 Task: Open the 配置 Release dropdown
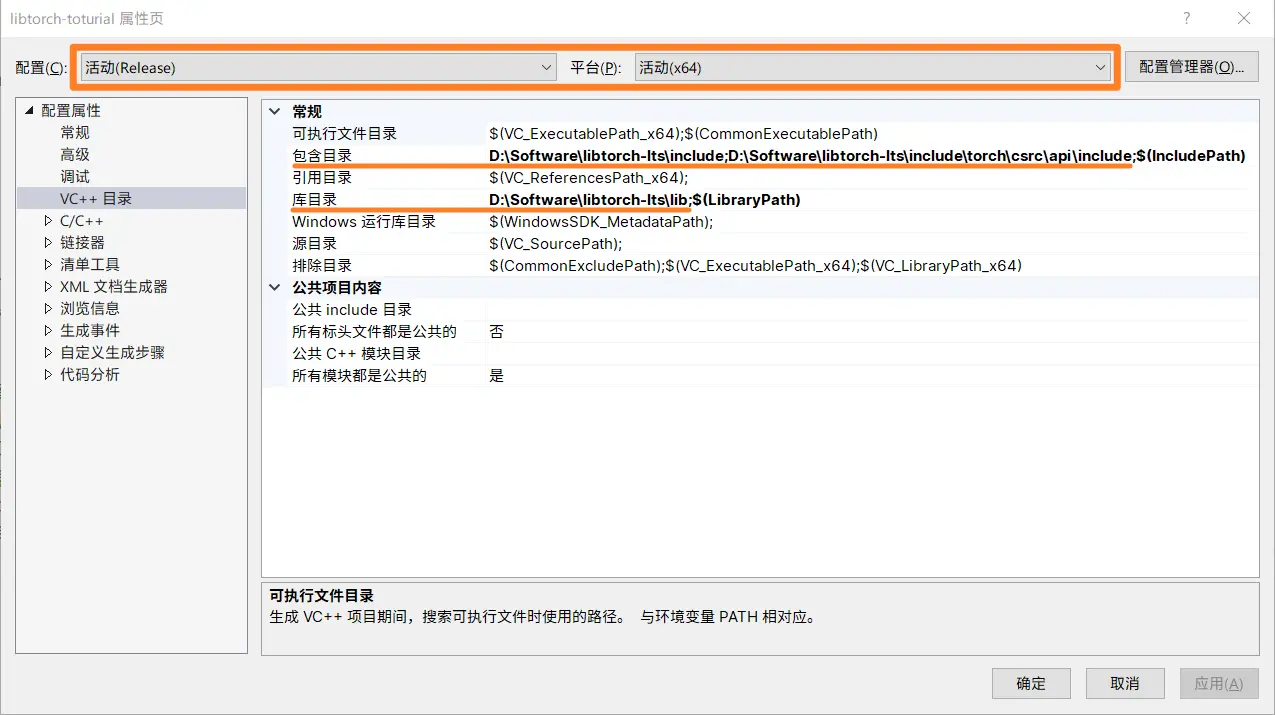pos(546,67)
